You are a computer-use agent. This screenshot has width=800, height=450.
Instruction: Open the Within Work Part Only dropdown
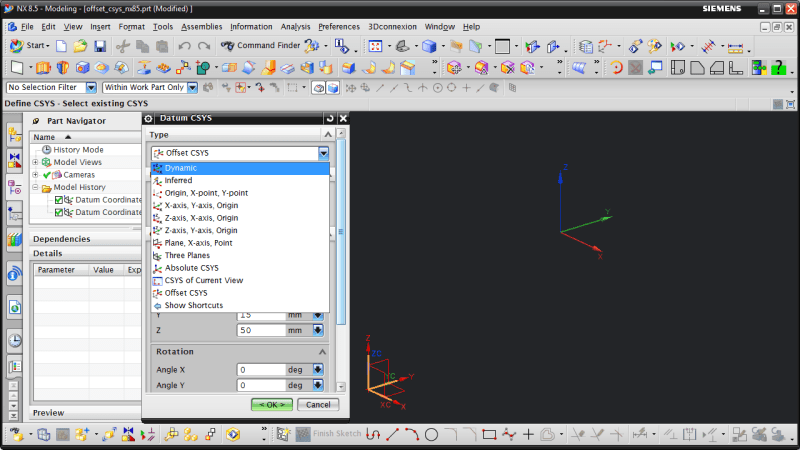pyautogui.click(x=192, y=88)
